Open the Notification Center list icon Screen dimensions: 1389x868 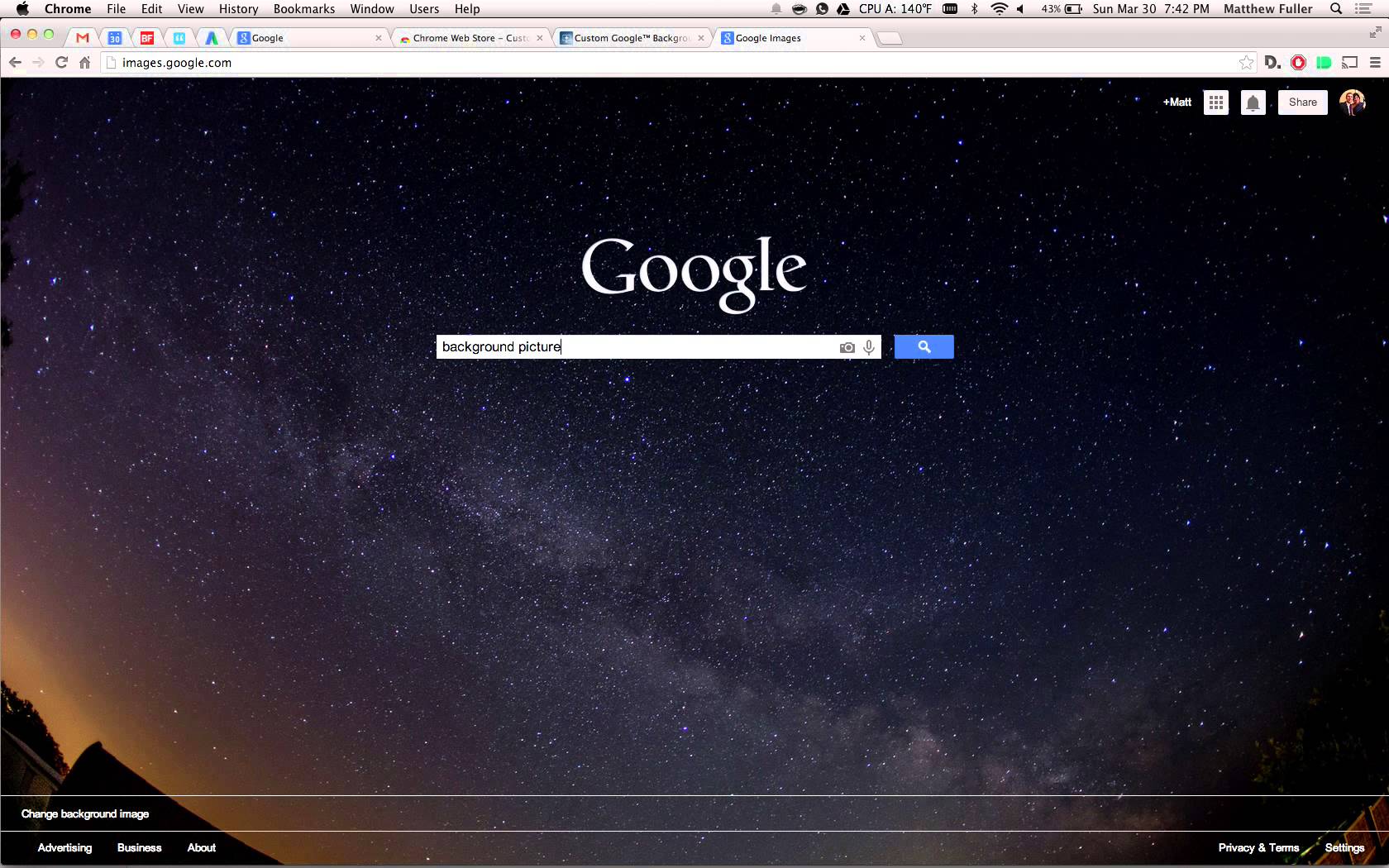tap(1364, 9)
